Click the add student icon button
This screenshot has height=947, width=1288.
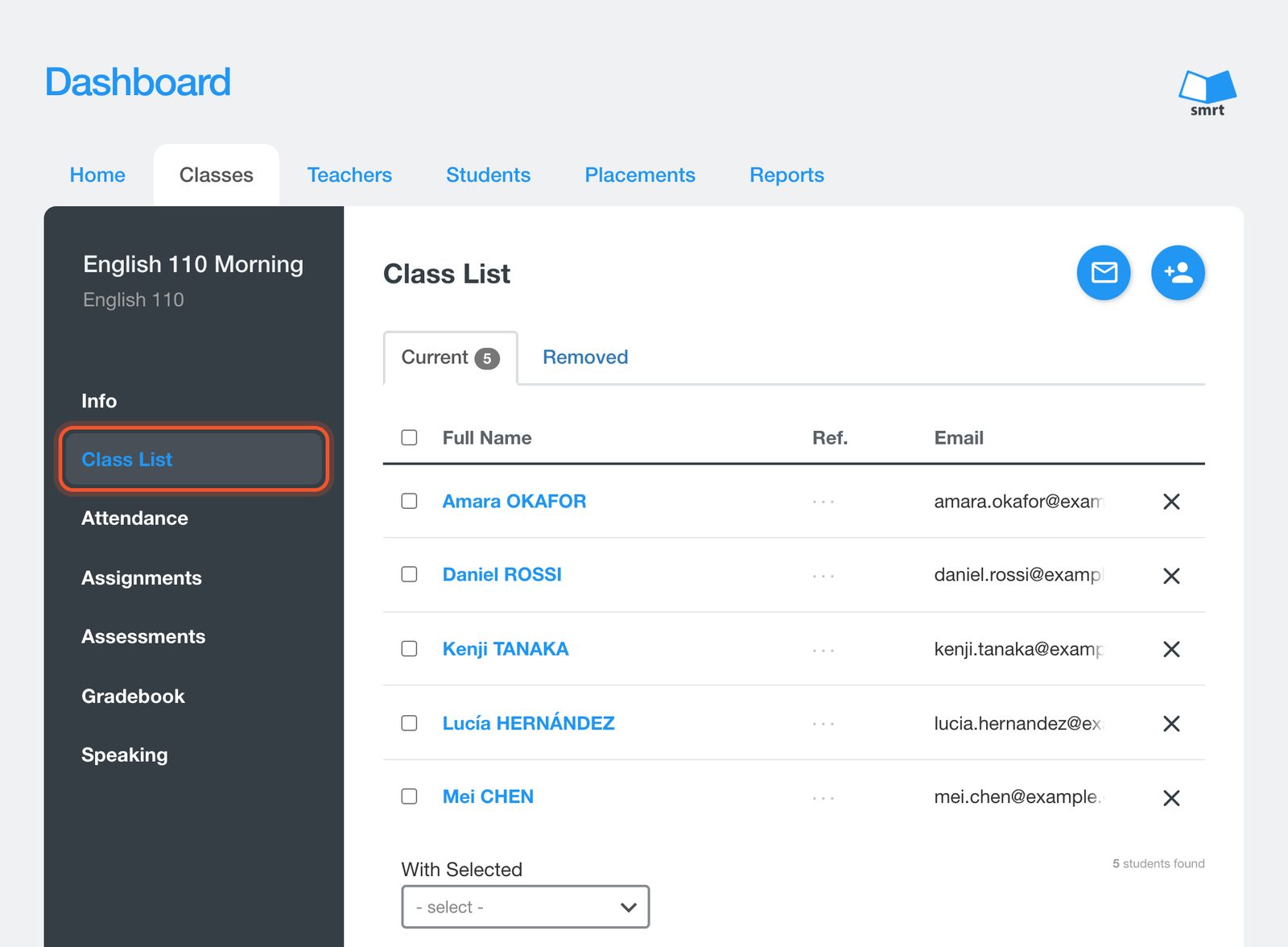1178,273
